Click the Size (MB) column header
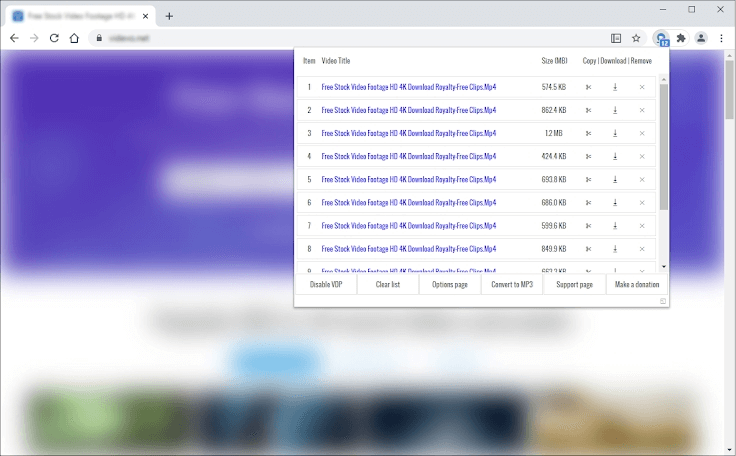Image resolution: width=736 pixels, height=456 pixels. [554, 61]
